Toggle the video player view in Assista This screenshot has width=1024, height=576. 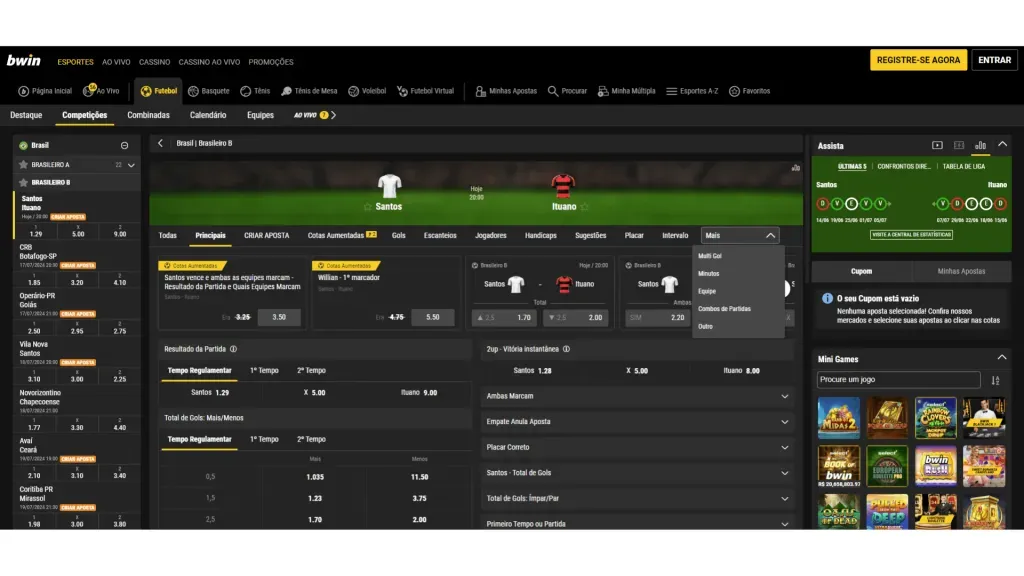(x=937, y=144)
